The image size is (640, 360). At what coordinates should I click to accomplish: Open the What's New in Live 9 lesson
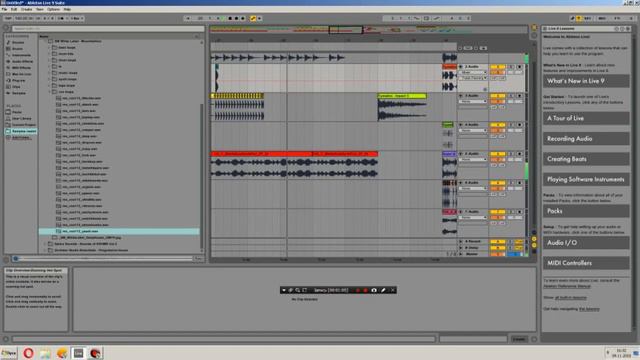(586, 81)
